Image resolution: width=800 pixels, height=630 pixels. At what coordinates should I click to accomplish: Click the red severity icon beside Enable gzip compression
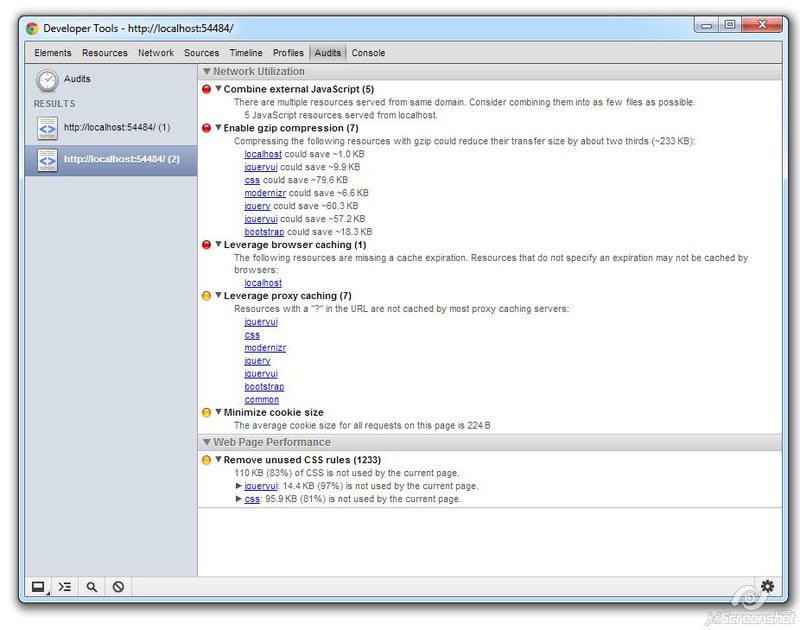205,128
